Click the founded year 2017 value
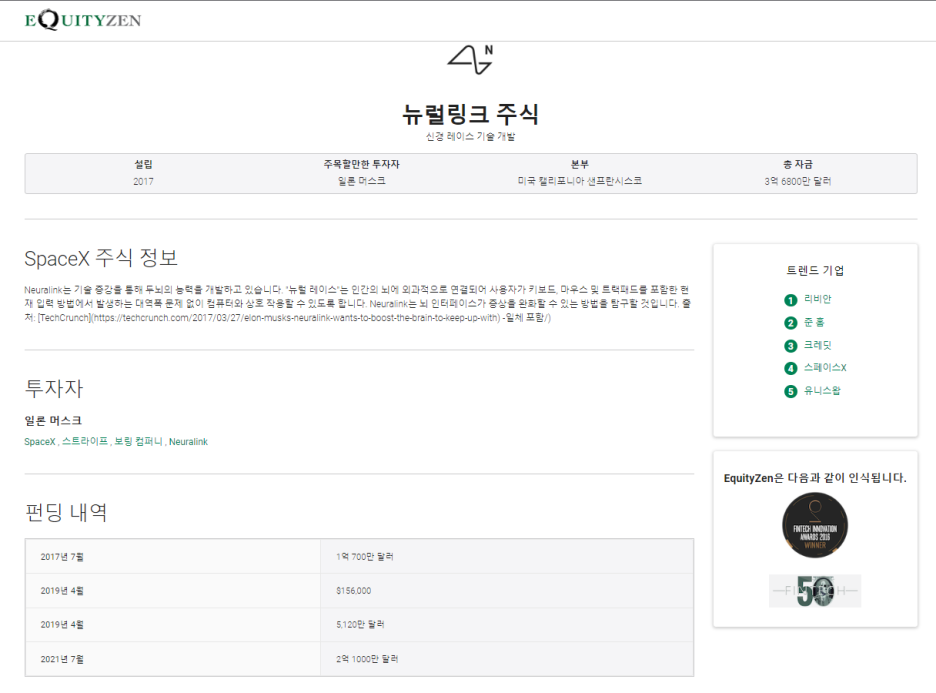Image resolution: width=936 pixels, height=693 pixels. click(x=143, y=181)
